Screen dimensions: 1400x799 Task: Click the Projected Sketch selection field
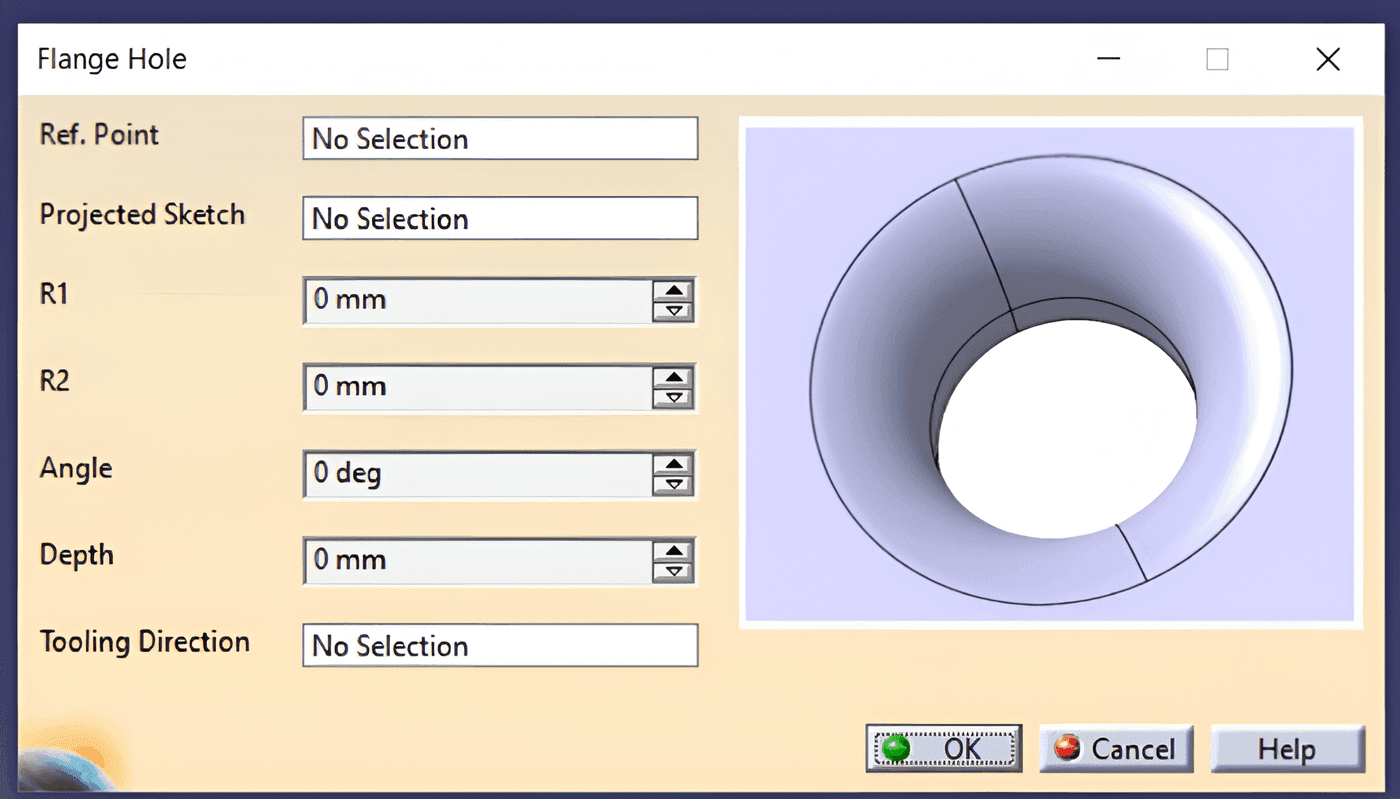point(500,218)
